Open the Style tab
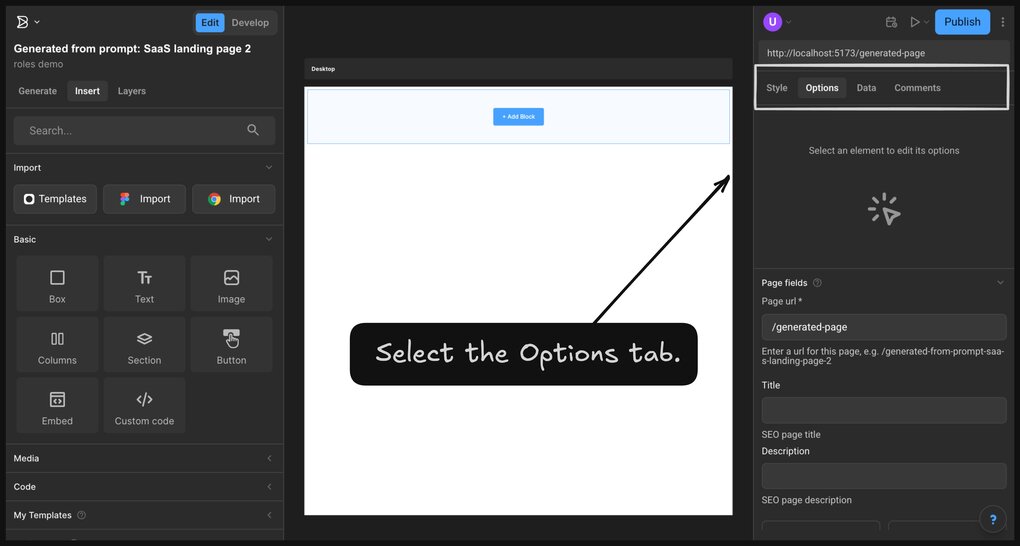The width and height of the screenshot is (1020, 546). click(777, 88)
